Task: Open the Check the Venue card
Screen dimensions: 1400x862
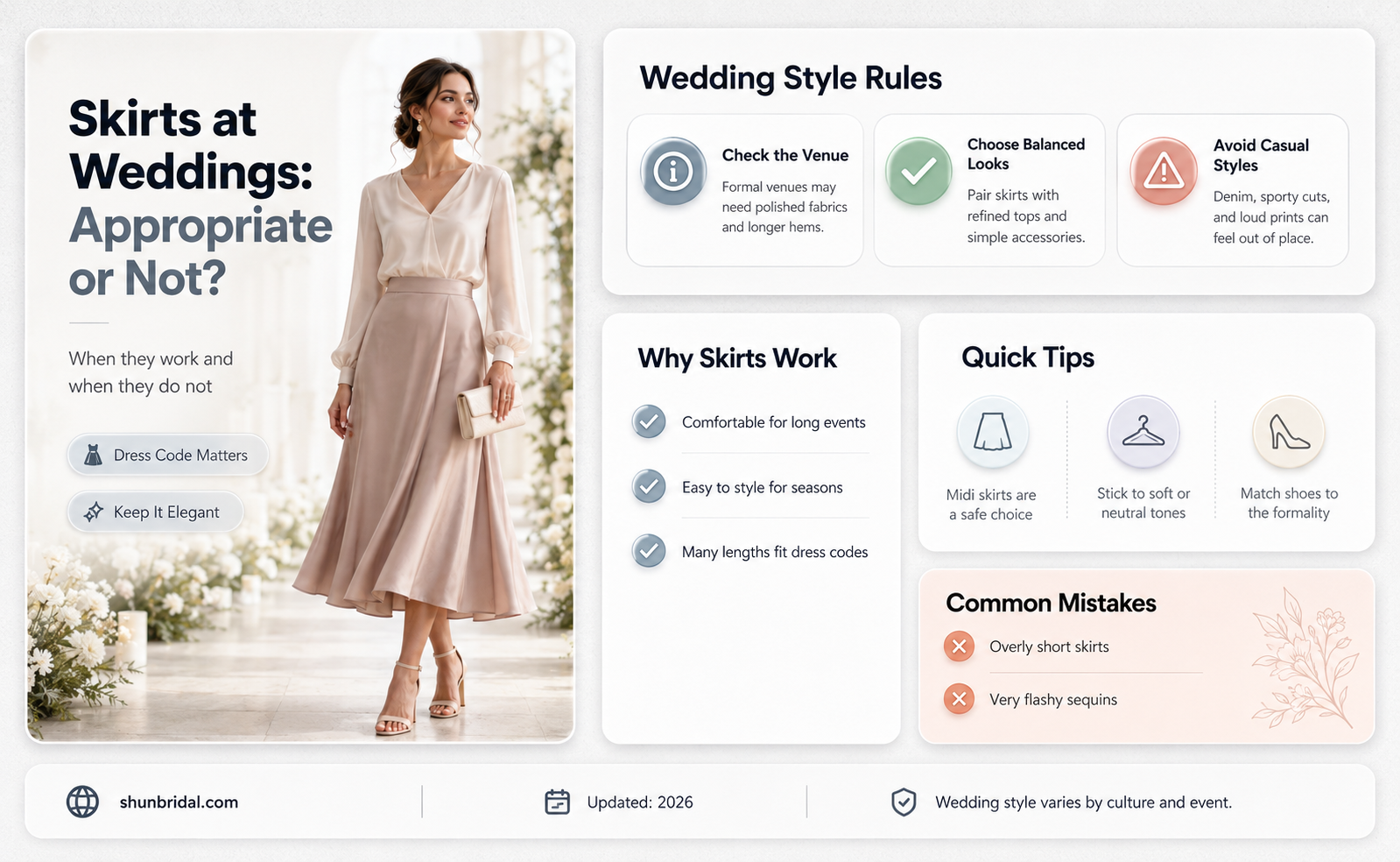Action: coord(745,190)
